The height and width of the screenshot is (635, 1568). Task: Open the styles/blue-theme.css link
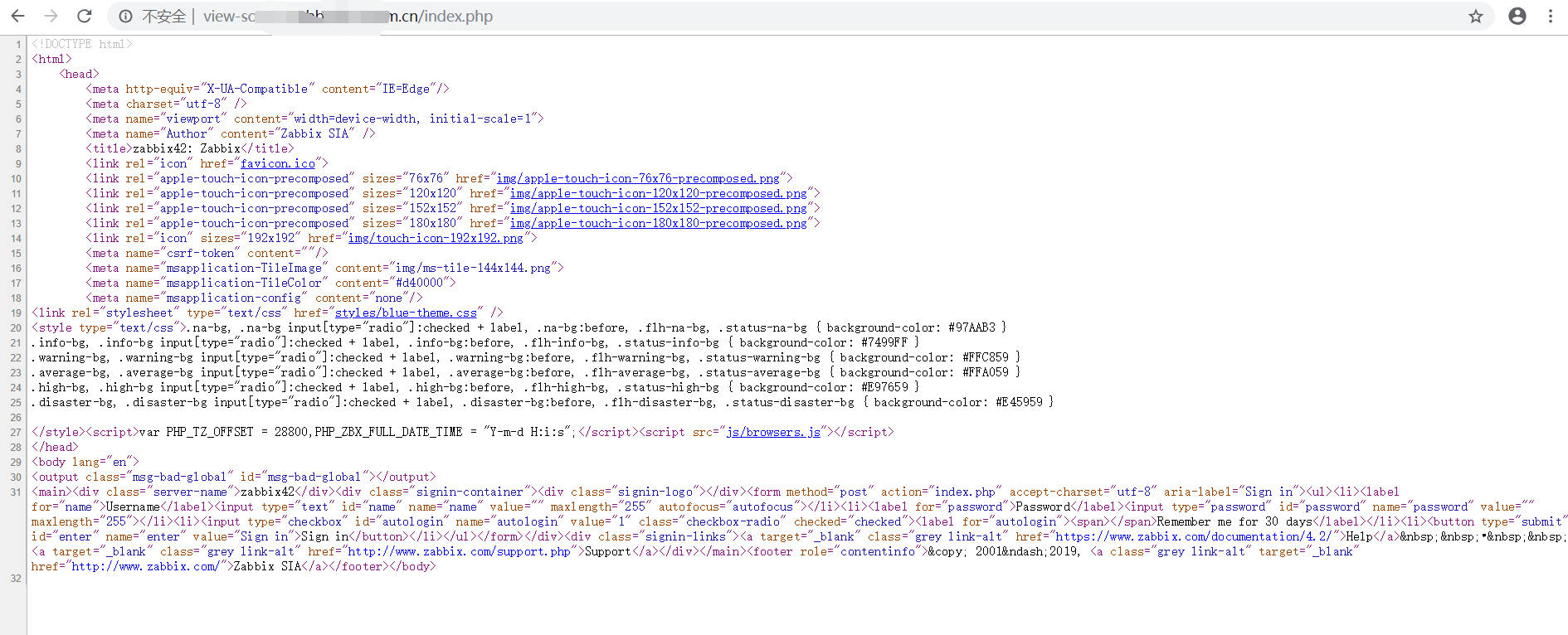pos(406,313)
